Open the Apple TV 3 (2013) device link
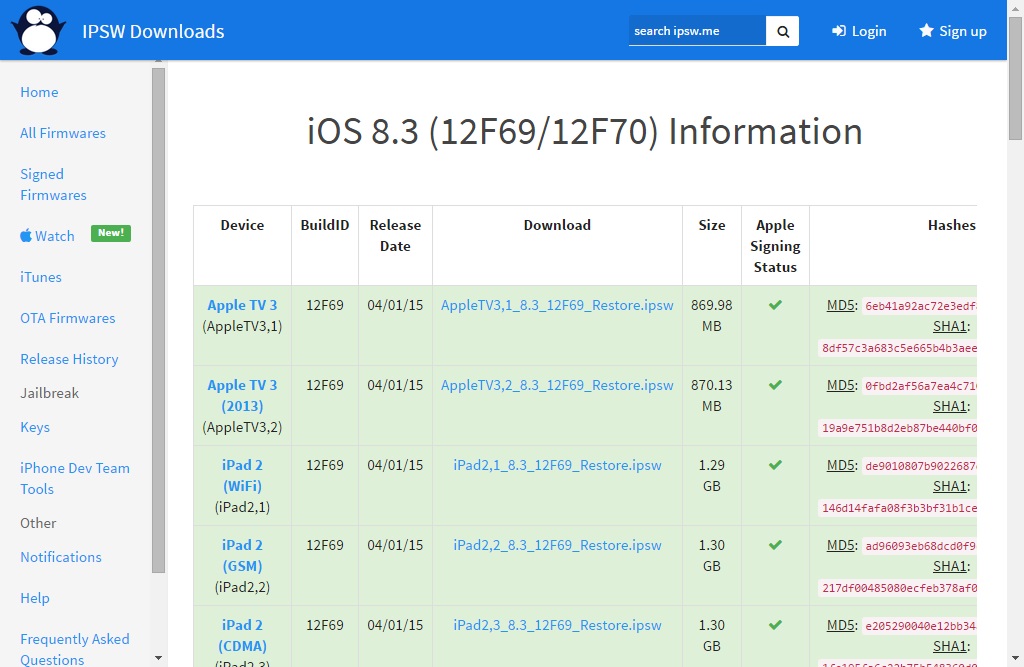 point(242,395)
